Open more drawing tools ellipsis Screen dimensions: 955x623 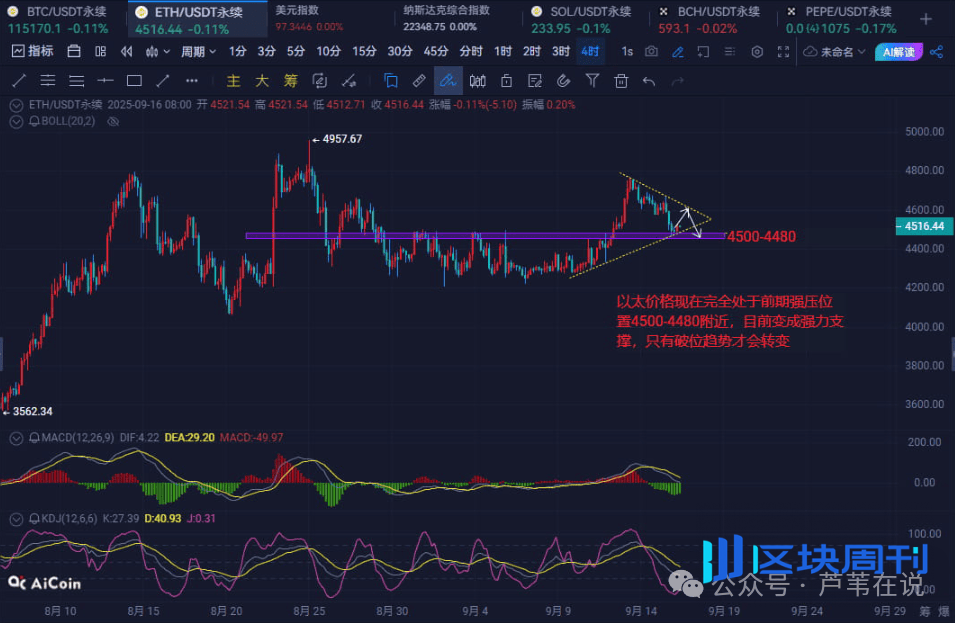(192, 80)
